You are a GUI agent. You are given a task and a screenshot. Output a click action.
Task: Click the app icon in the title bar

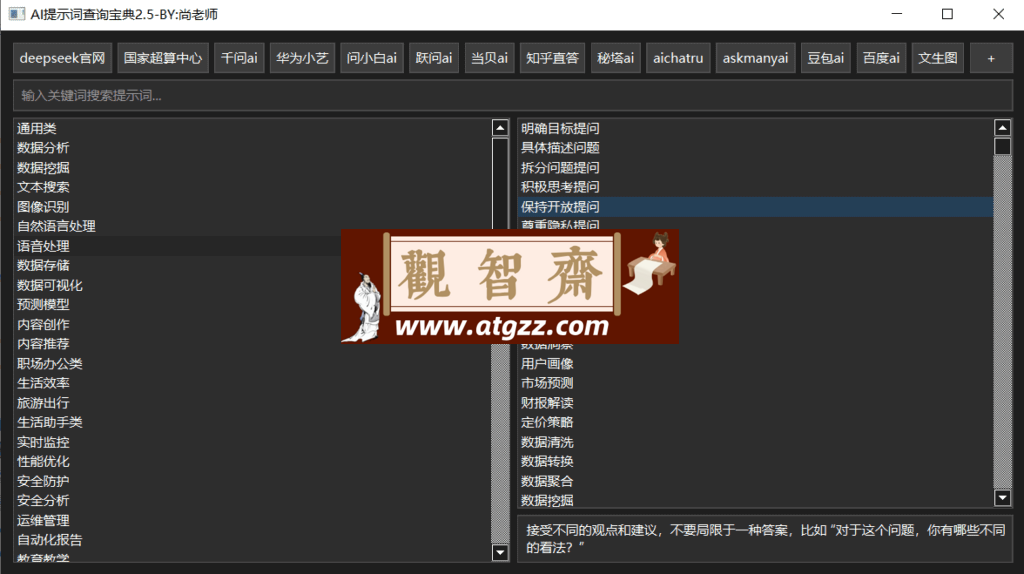click(17, 14)
